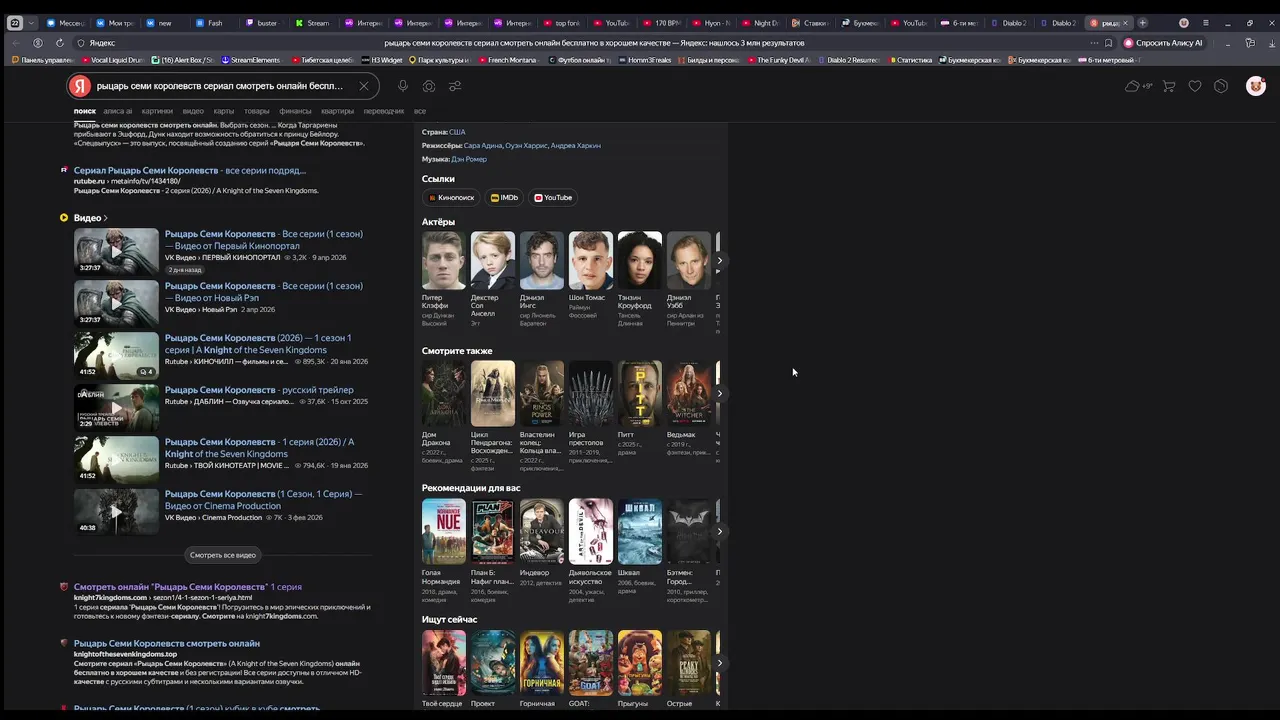
Task: Open French Montana bookmark
Action: coord(512,60)
